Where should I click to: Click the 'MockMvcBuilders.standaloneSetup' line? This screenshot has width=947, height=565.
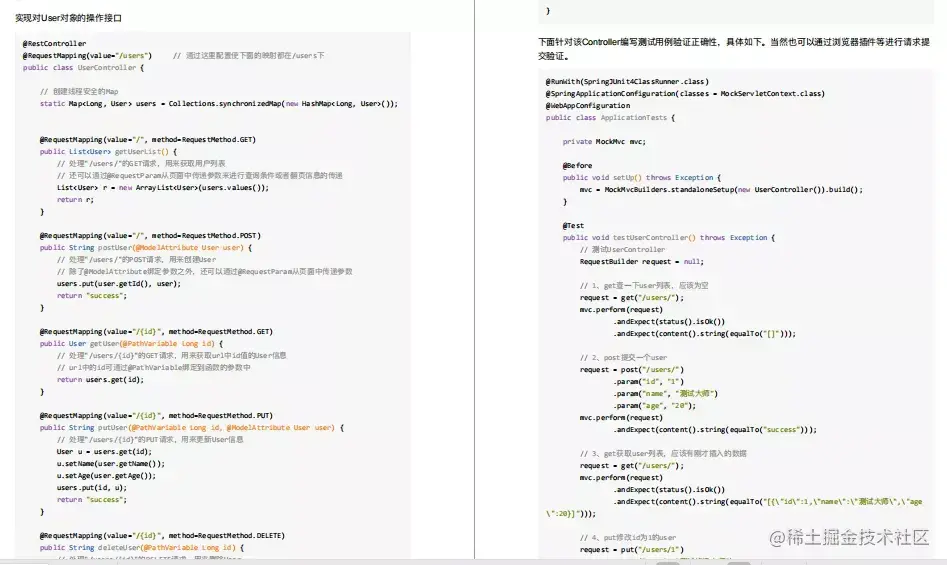click(x=721, y=190)
